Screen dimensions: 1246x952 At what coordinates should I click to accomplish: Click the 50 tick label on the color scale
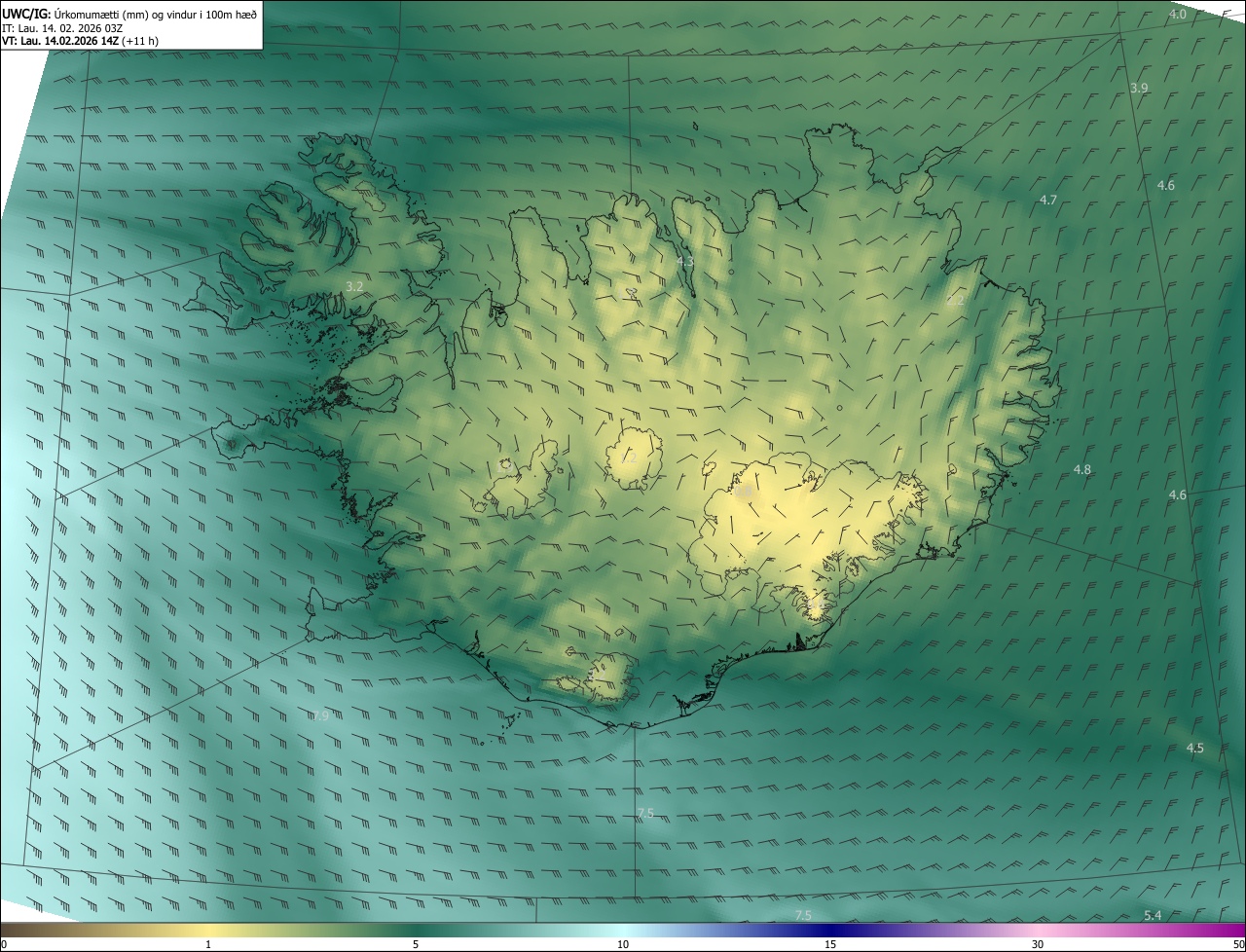tap(1238, 944)
